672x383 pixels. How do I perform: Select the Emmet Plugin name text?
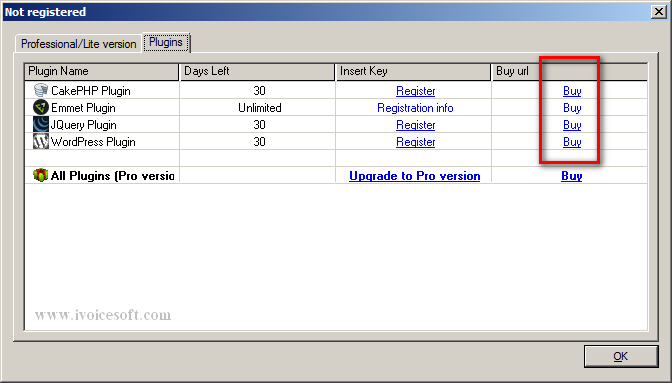(x=83, y=108)
